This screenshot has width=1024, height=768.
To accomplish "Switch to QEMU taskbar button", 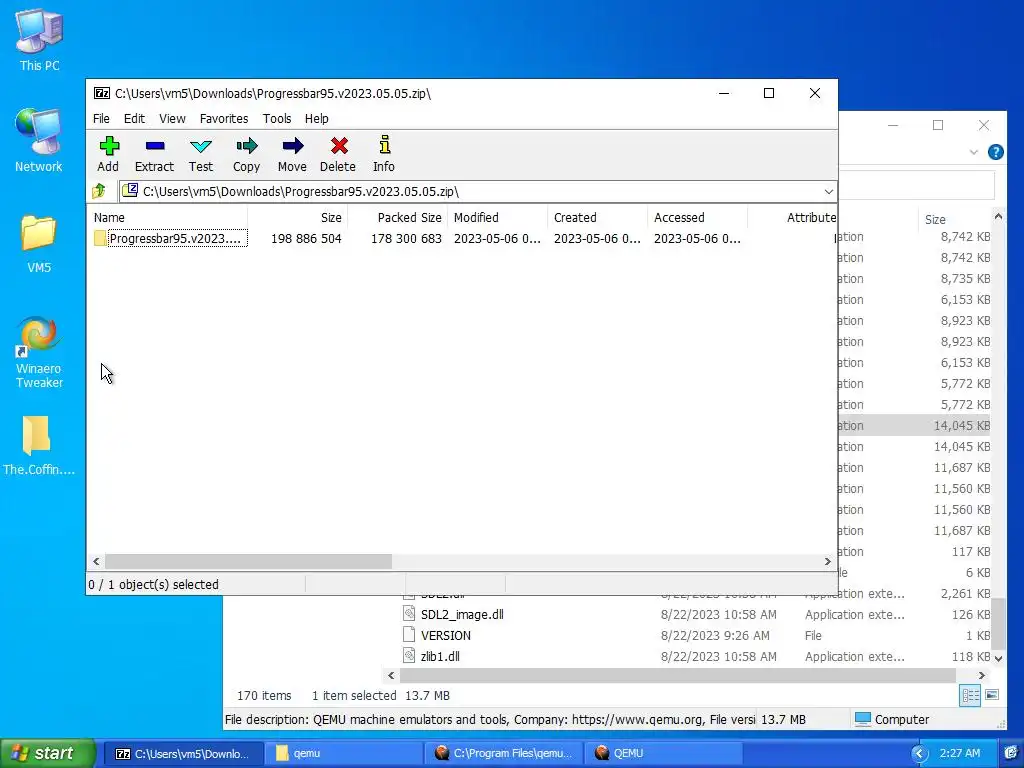I will click(663, 754).
